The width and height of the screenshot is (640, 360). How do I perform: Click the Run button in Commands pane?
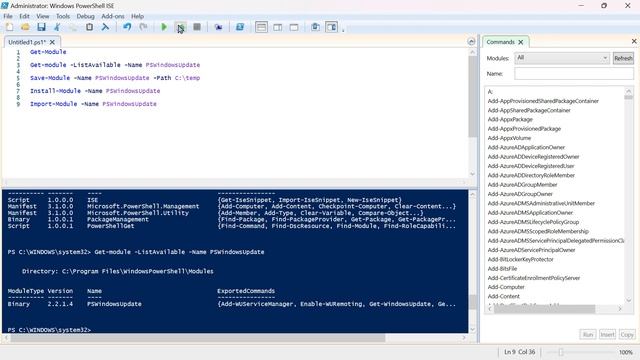point(588,335)
